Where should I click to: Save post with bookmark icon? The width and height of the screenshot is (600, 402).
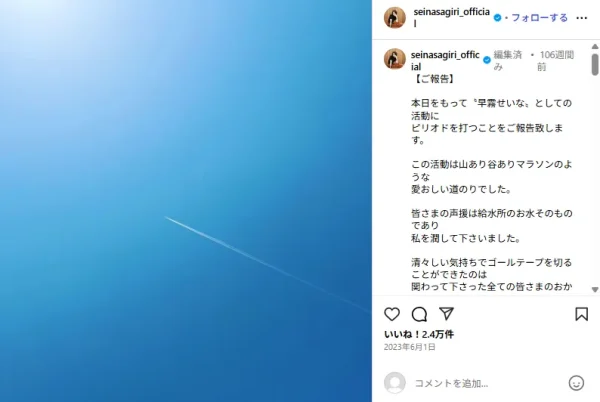click(581, 314)
